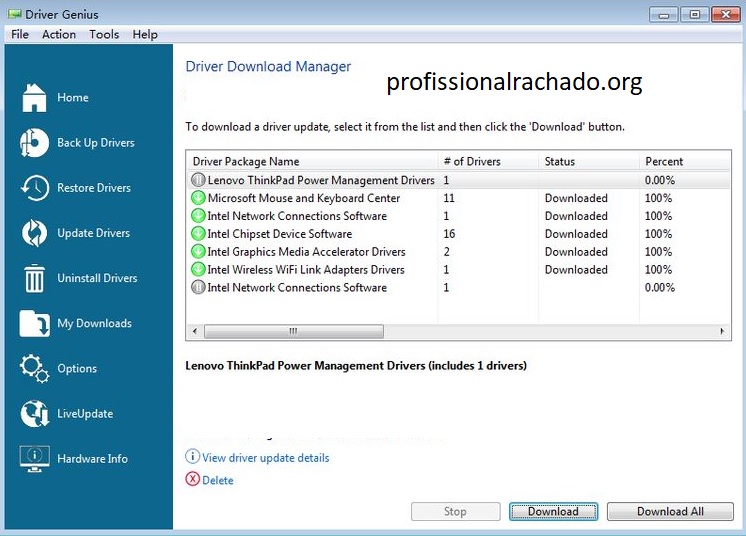The height and width of the screenshot is (536, 746).
Task: Sort by Status column header
Action: [x=589, y=161]
